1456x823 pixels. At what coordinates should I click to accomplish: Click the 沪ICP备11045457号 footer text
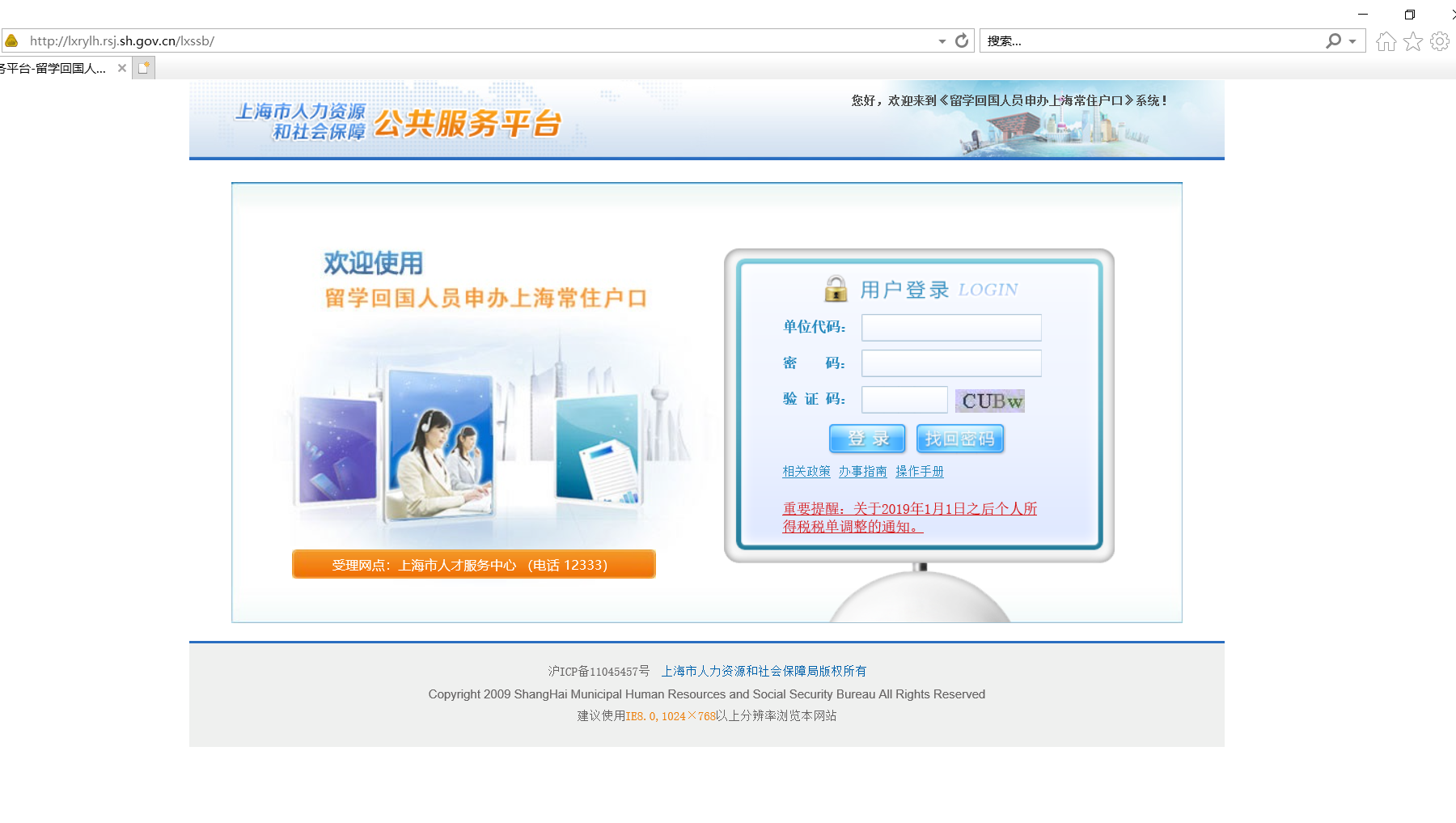pyautogui.click(x=599, y=671)
